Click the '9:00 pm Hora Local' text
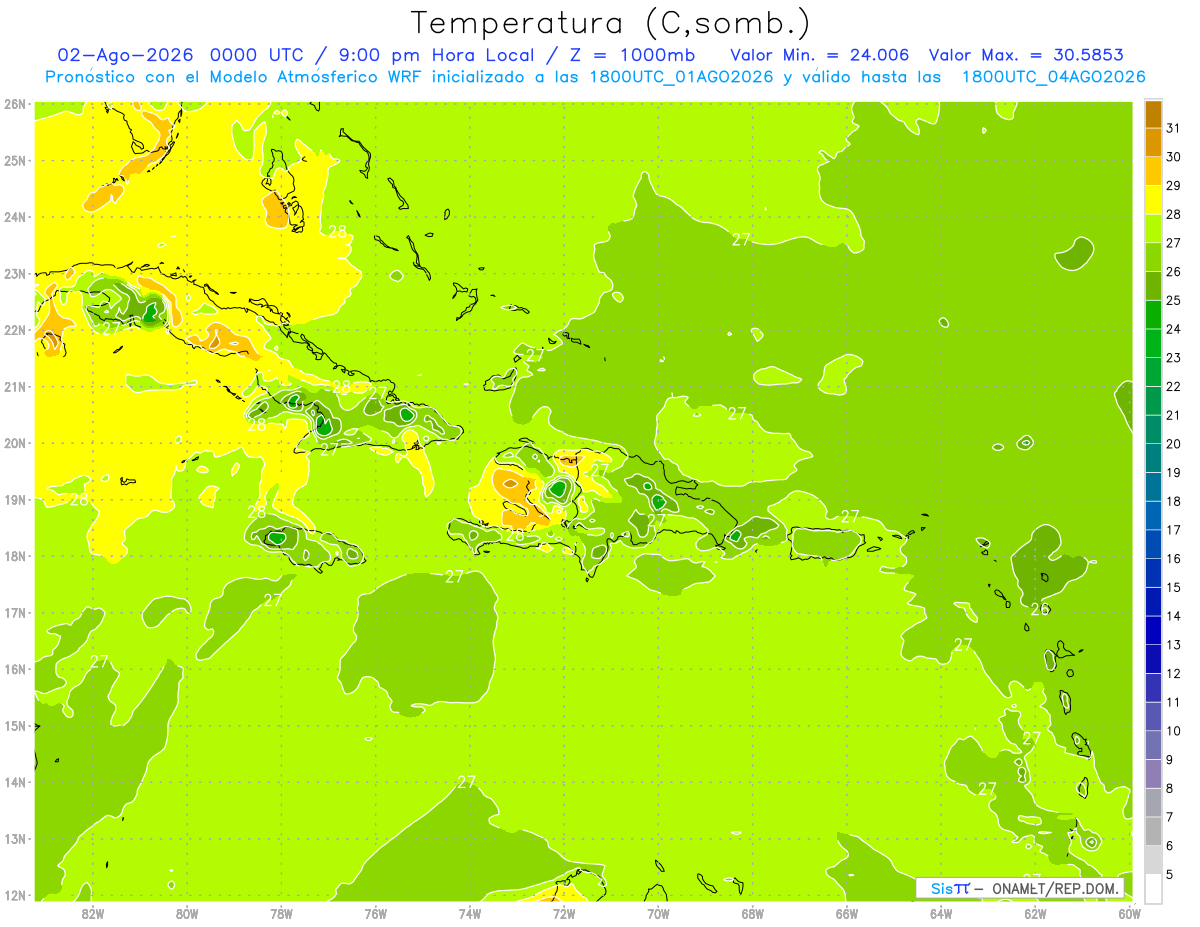 [x=435, y=55]
